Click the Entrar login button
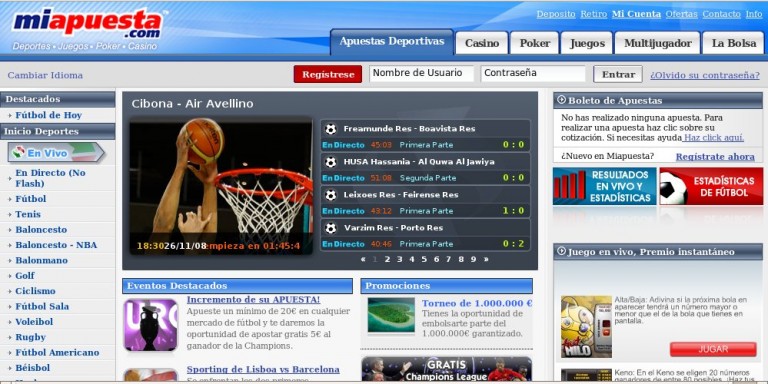This screenshot has height=384, width=768. 618,74
